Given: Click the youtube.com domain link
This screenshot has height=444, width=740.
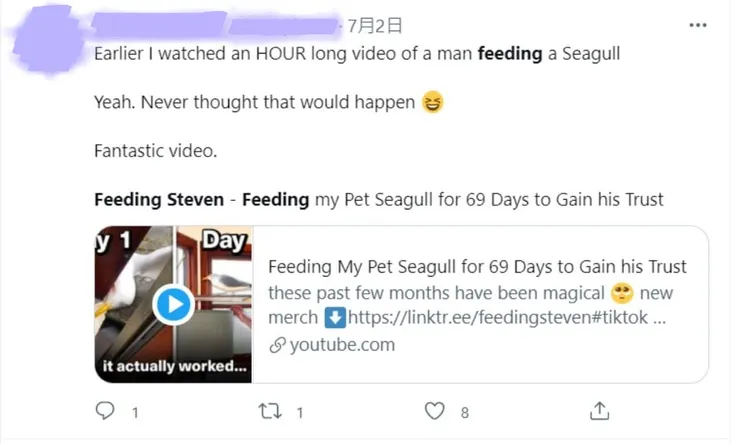Looking at the screenshot, I should click(342, 345).
